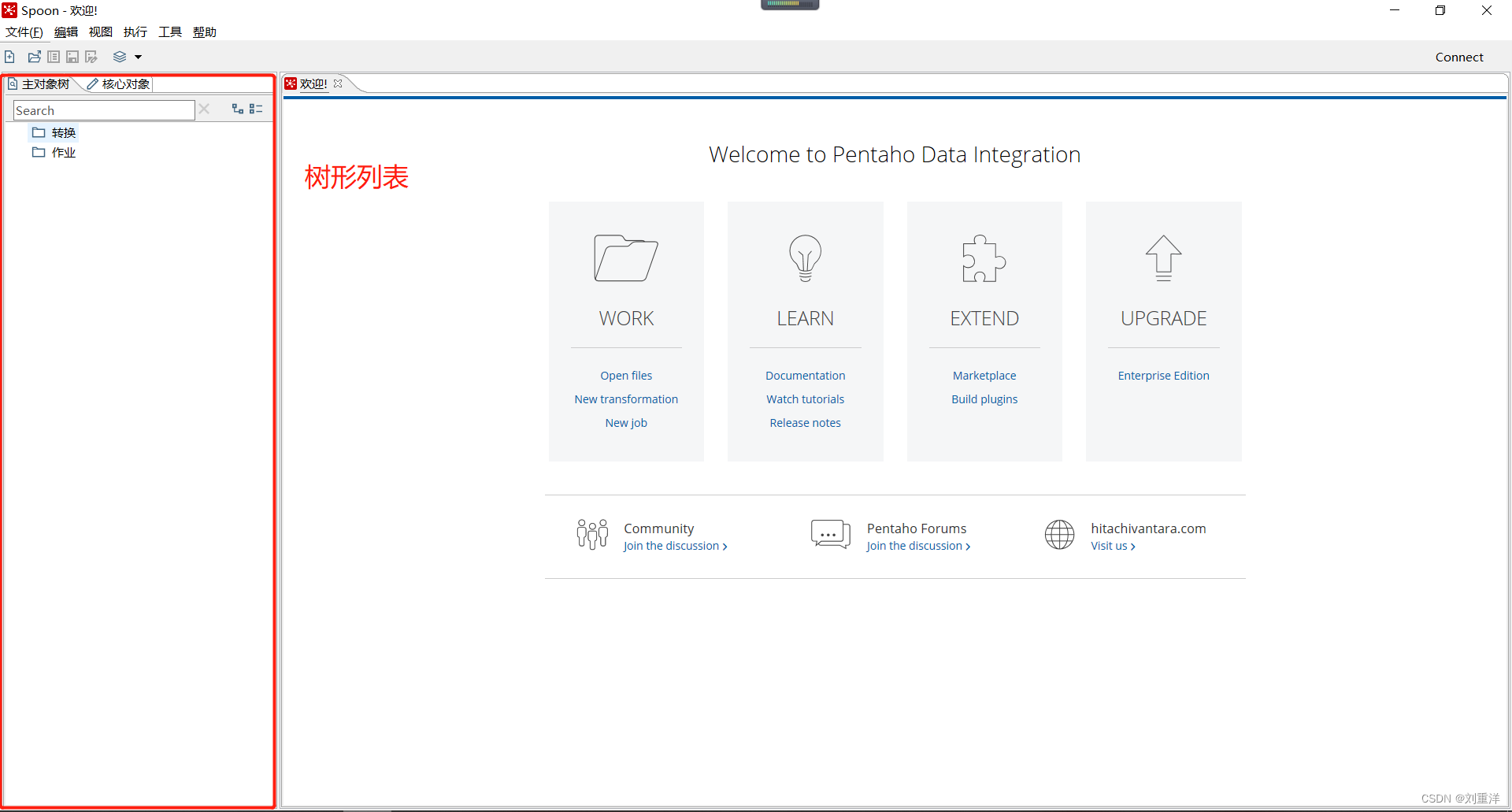Click the LEARN lightbulb icon
The height and width of the screenshot is (812, 1512).
click(x=805, y=258)
